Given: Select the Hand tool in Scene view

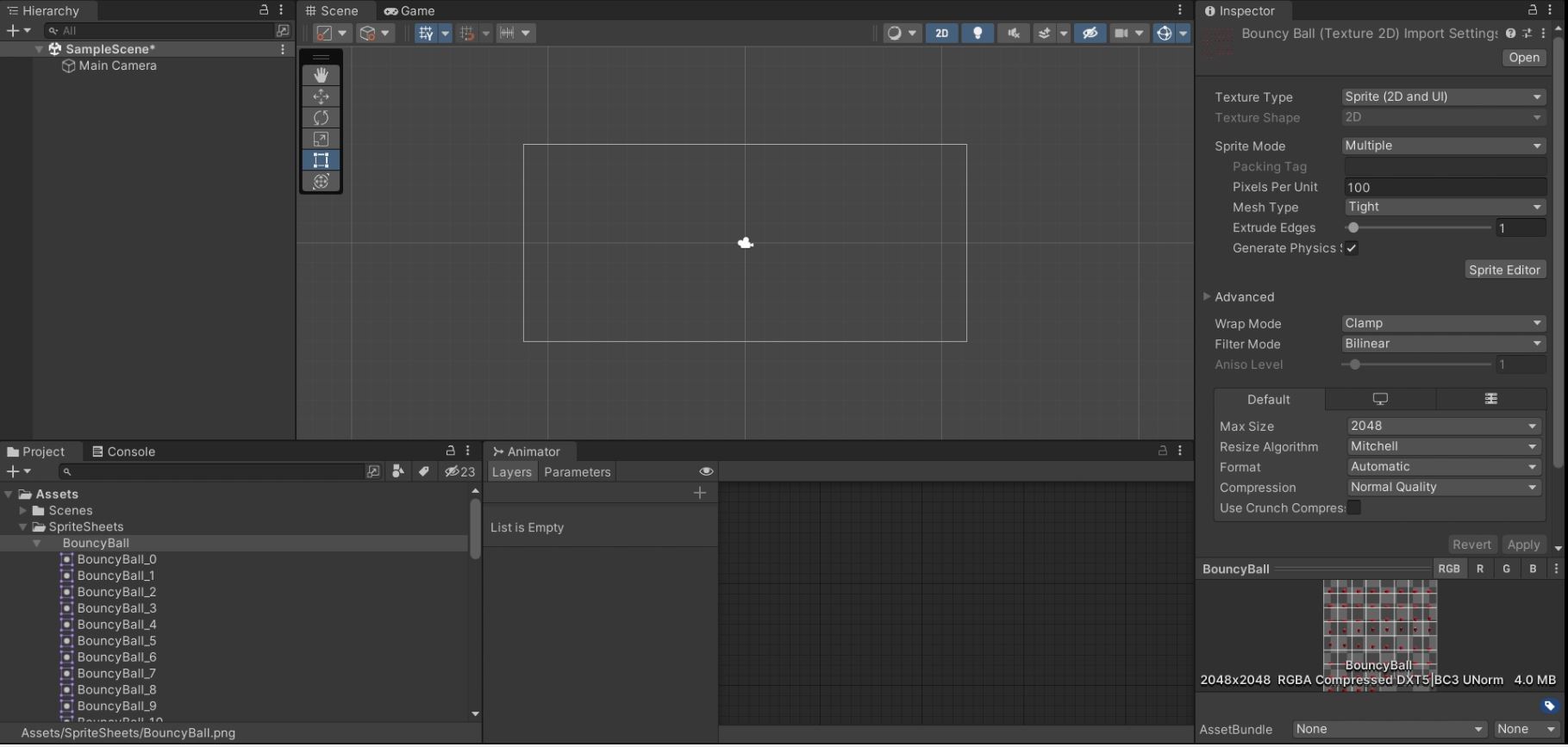Looking at the screenshot, I should click(x=321, y=75).
